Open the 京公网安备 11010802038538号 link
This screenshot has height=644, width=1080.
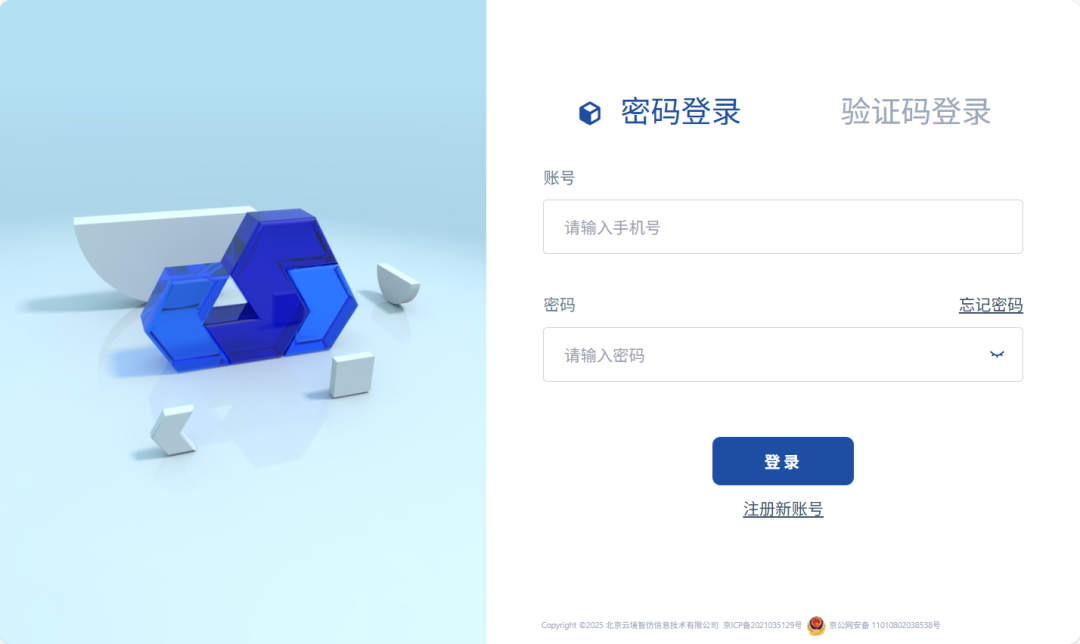(x=884, y=625)
